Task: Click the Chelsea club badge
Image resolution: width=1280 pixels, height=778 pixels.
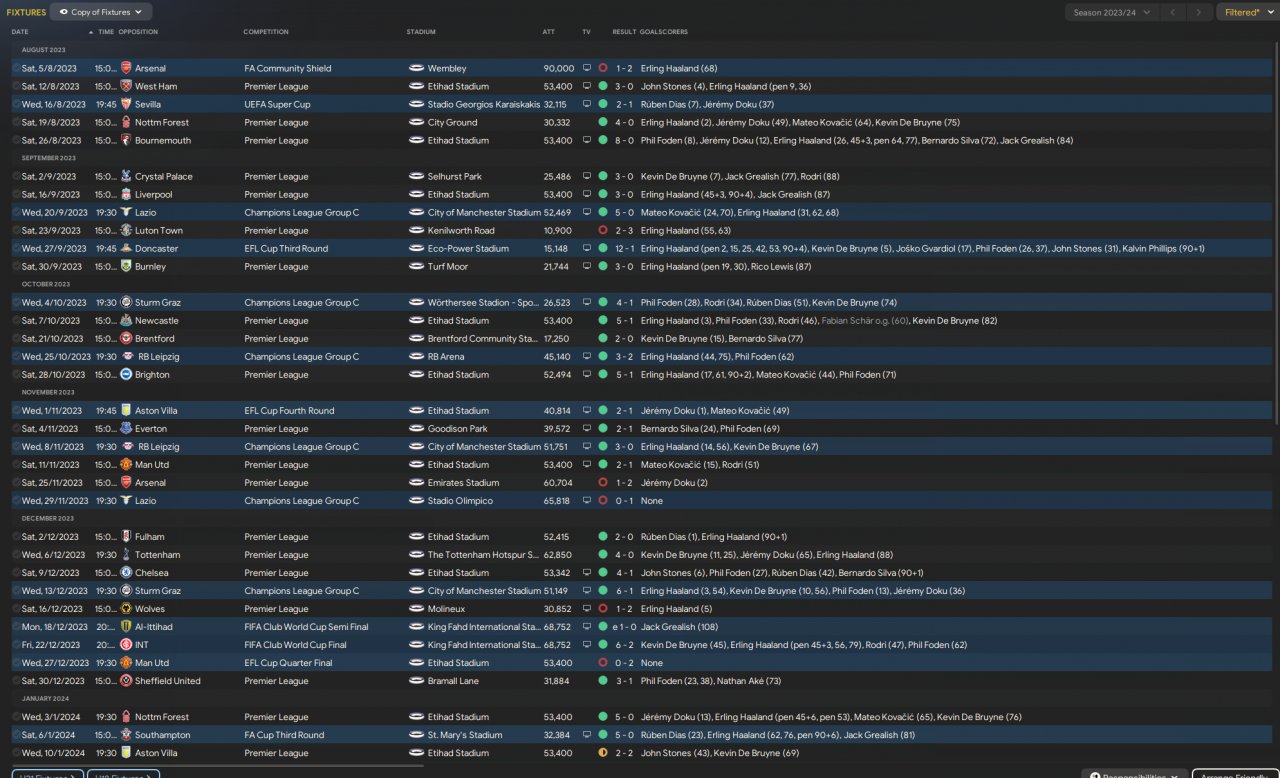Action: (x=126, y=572)
